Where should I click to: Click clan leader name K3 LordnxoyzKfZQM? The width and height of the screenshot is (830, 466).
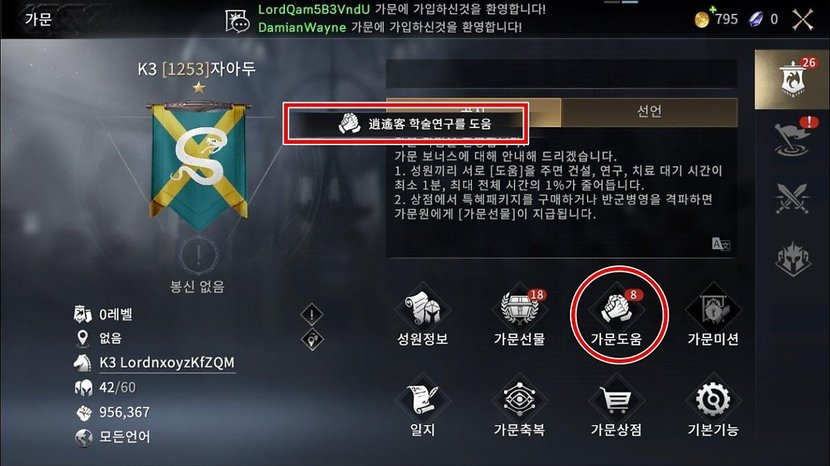click(x=167, y=363)
